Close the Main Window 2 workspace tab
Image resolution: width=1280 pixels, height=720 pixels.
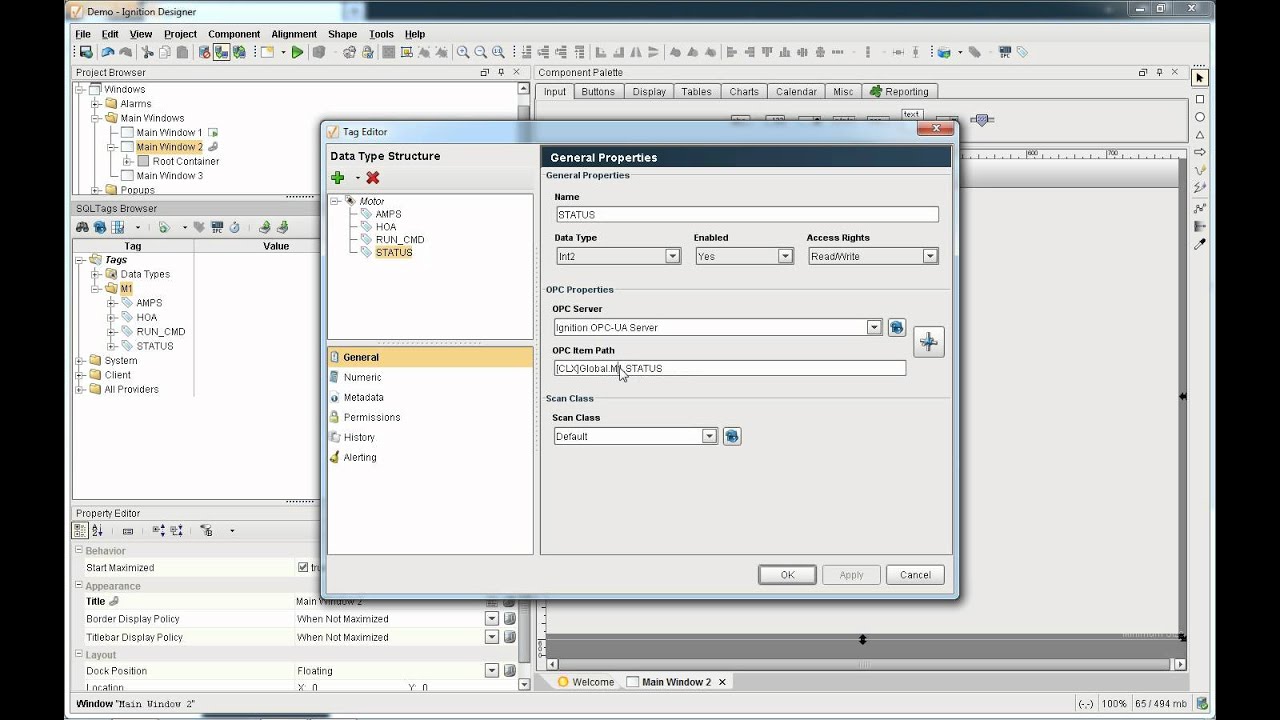point(722,682)
